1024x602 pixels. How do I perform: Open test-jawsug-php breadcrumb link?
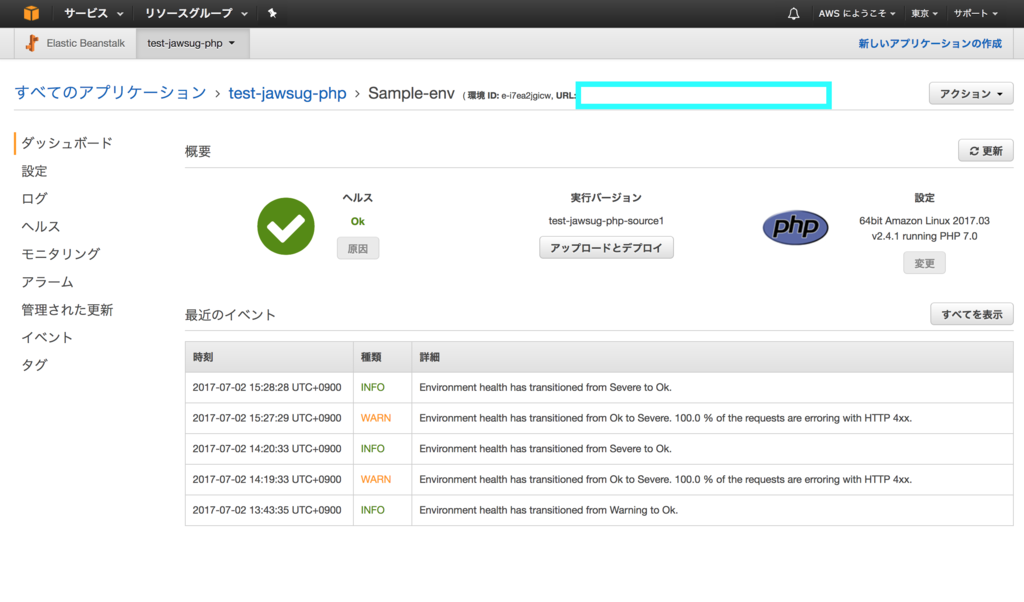tap(287, 93)
